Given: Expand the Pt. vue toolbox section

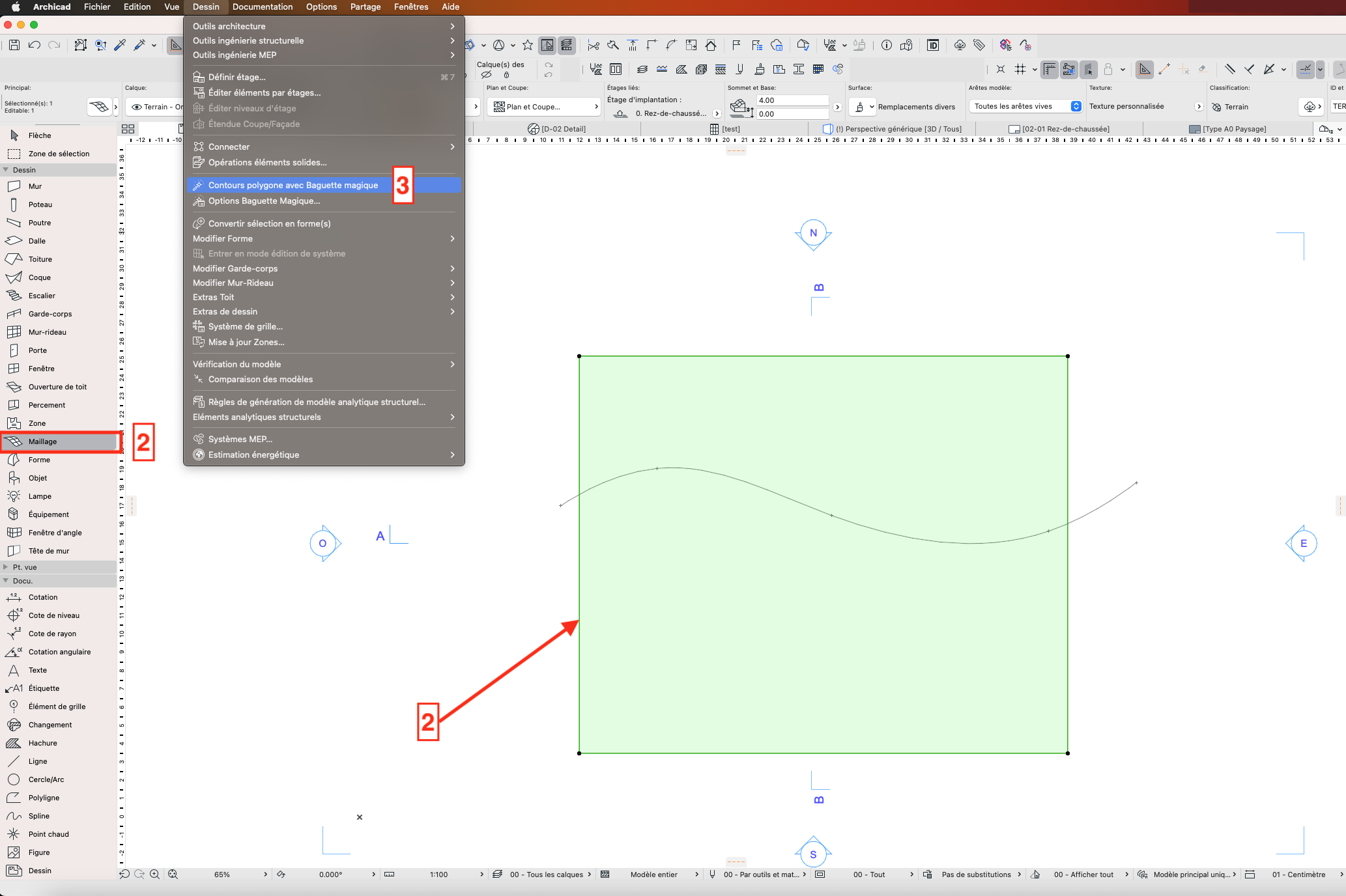Looking at the screenshot, I should (x=6, y=567).
